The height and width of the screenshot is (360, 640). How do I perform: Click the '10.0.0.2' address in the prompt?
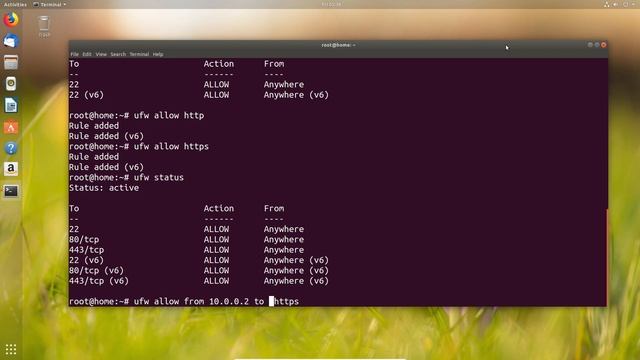pos(229,302)
